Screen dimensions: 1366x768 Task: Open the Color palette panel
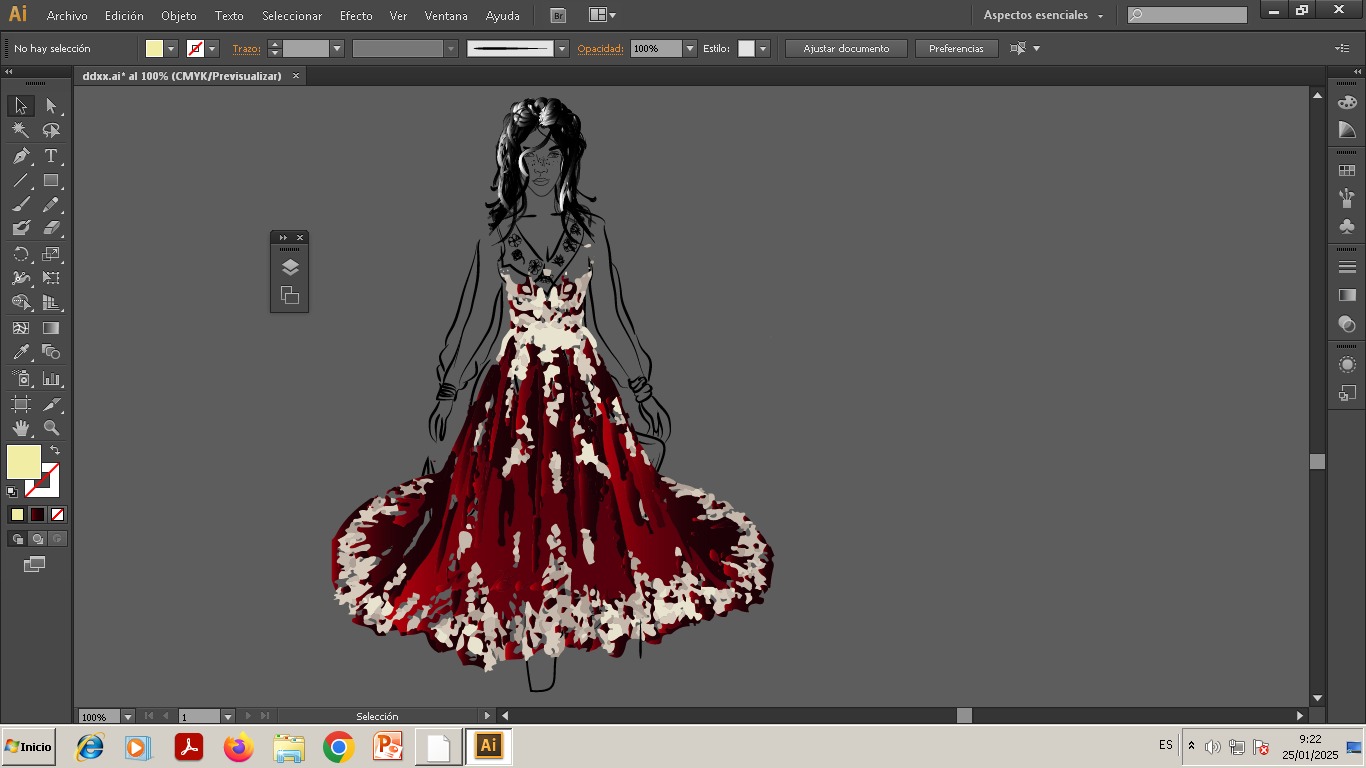click(1347, 103)
